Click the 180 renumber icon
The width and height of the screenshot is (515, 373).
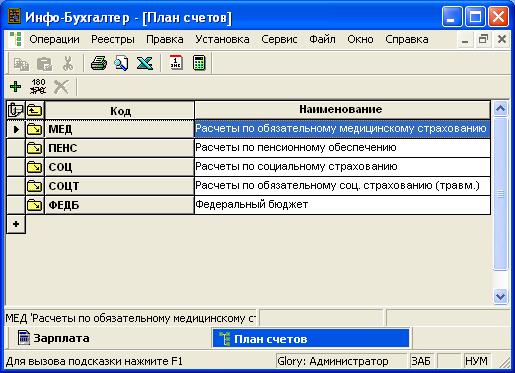38,86
